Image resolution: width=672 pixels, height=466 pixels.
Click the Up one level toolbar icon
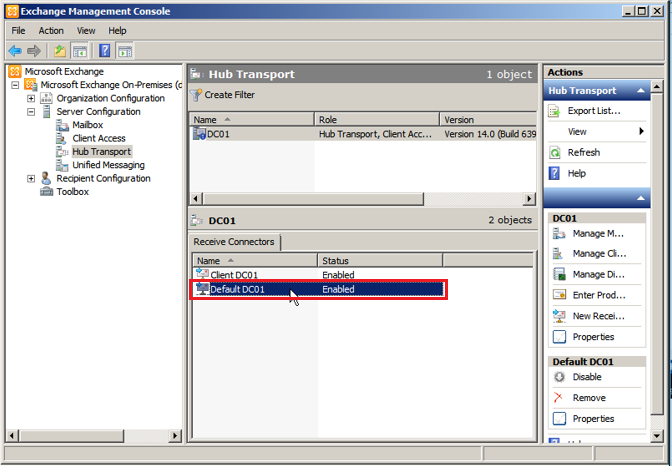(x=60, y=51)
